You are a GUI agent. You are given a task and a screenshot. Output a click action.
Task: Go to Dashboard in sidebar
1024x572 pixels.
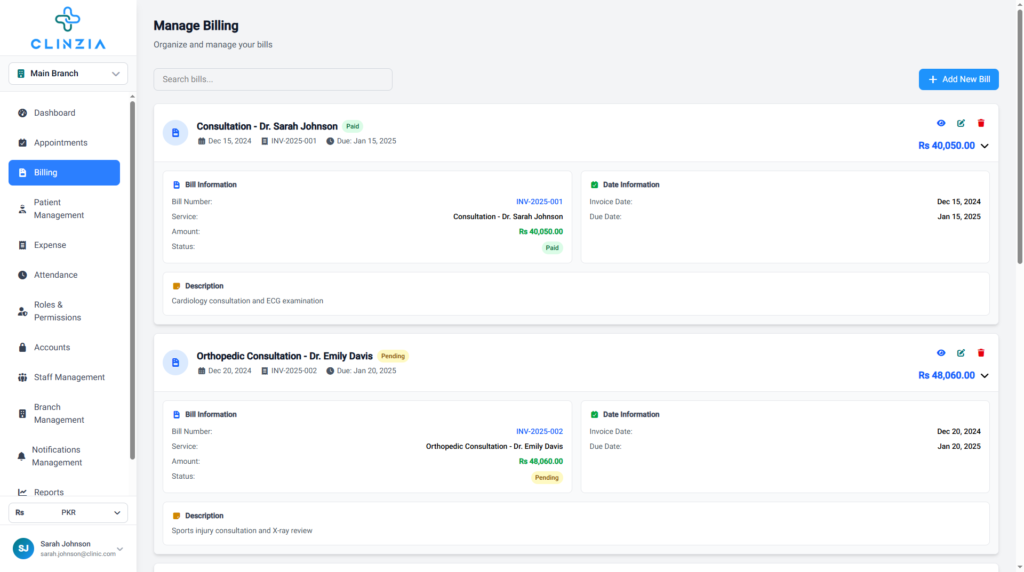pyautogui.click(x=54, y=113)
